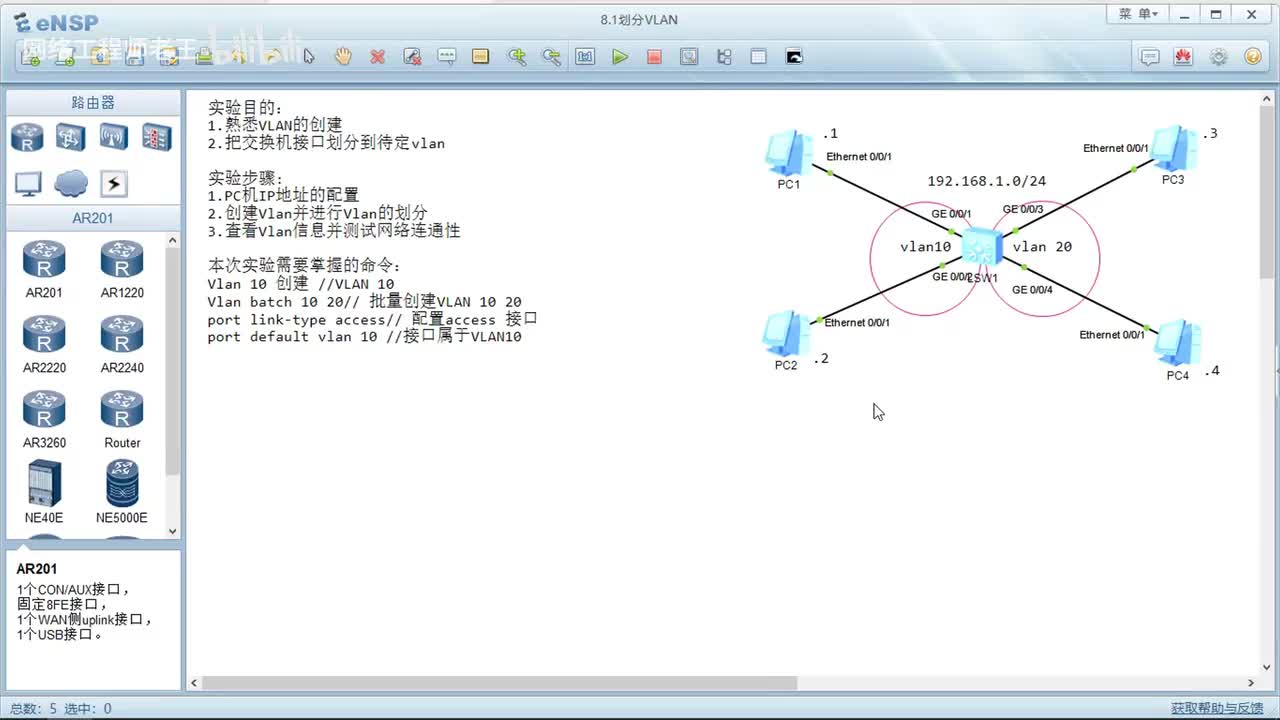1280x720 pixels.
Task: Open the 获取帮助与反馈 link
Action: (x=1217, y=709)
